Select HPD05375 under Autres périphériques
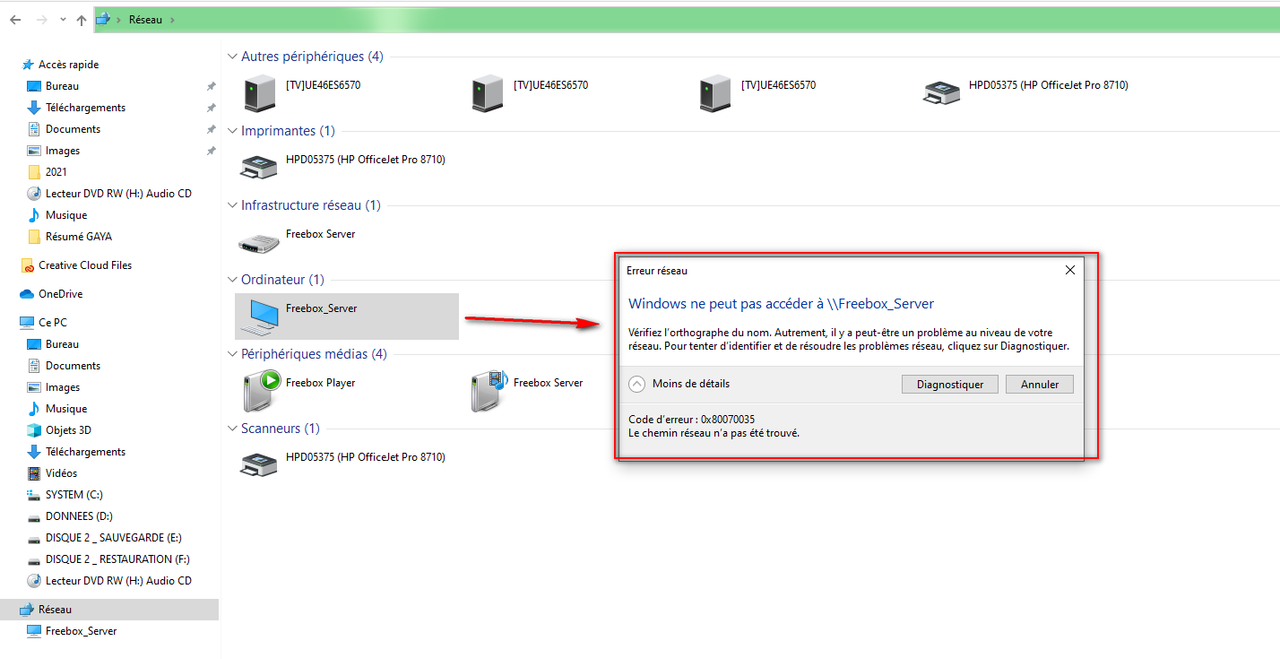The height and width of the screenshot is (659, 1280). coord(1026,93)
